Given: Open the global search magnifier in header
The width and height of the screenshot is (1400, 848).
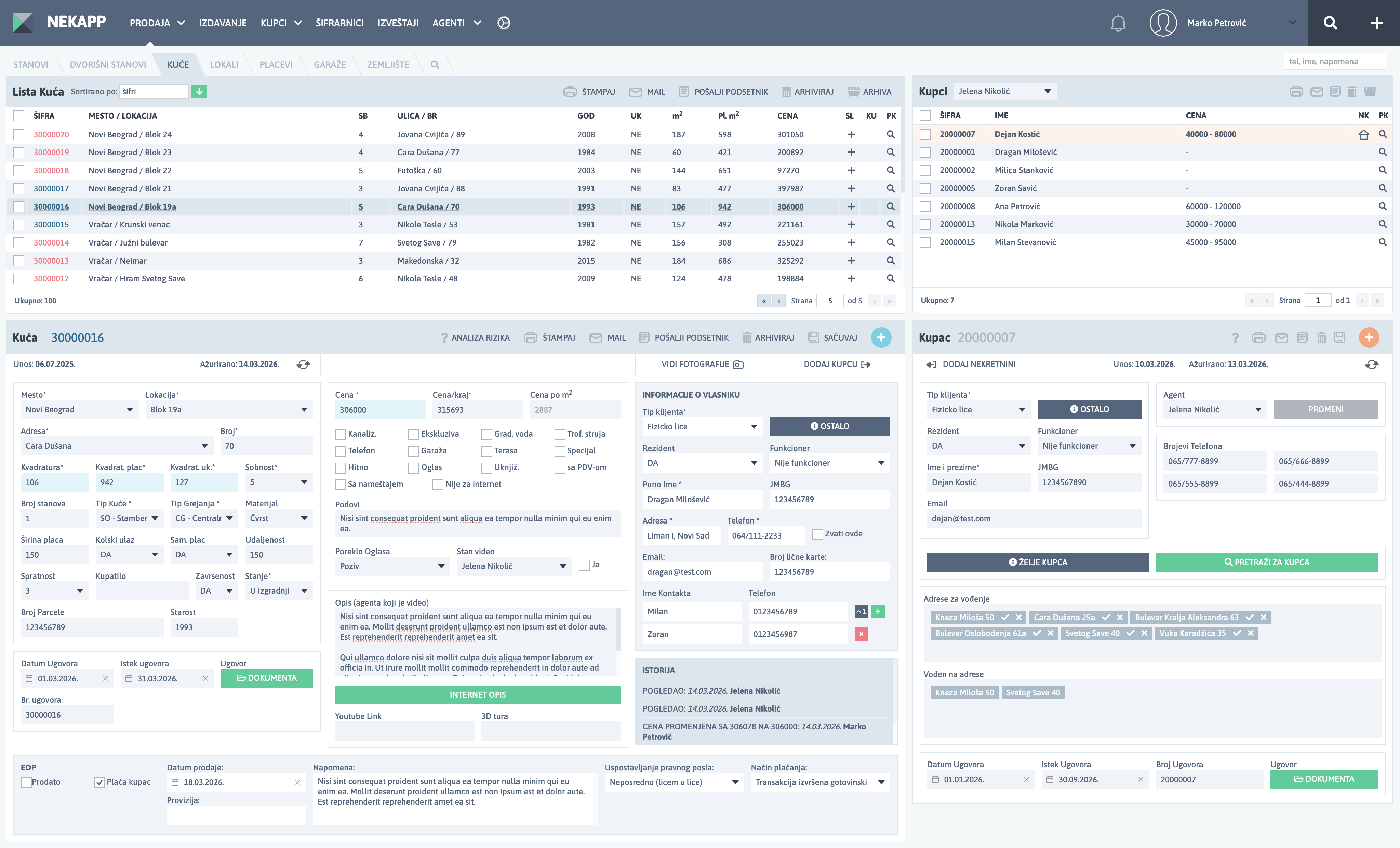Looking at the screenshot, I should [x=1330, y=23].
